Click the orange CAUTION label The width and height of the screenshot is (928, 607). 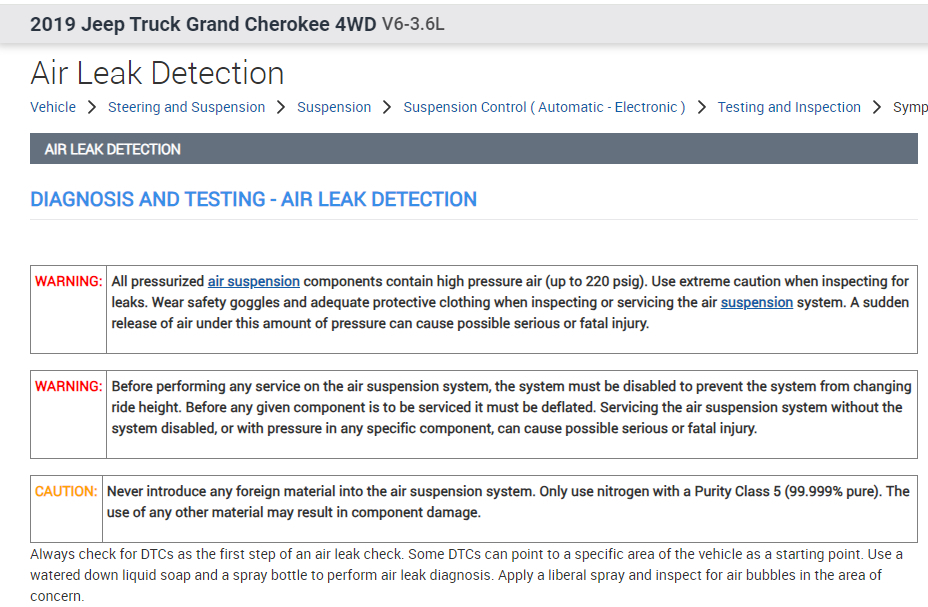66,491
